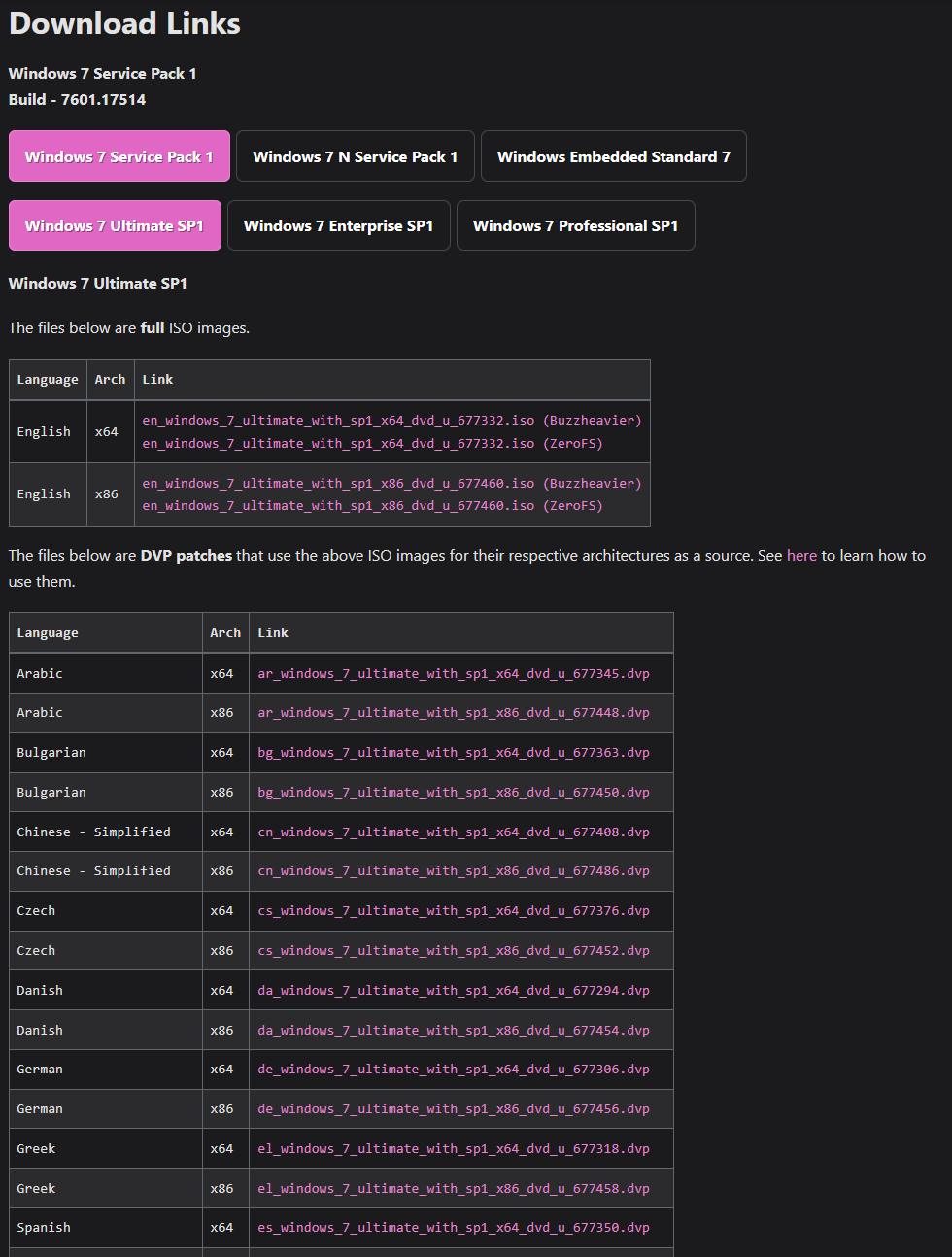Download Czech x86 DVP patch 677452
This screenshot has width=952, height=1257.
pyautogui.click(x=454, y=951)
